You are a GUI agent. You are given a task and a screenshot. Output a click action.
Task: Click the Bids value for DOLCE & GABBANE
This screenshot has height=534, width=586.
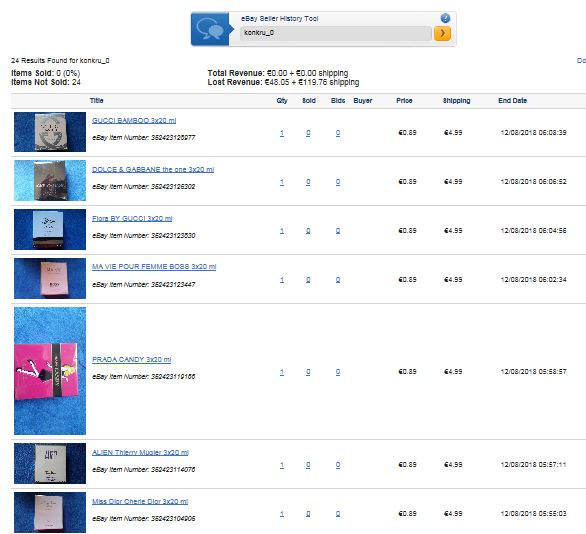(338, 182)
